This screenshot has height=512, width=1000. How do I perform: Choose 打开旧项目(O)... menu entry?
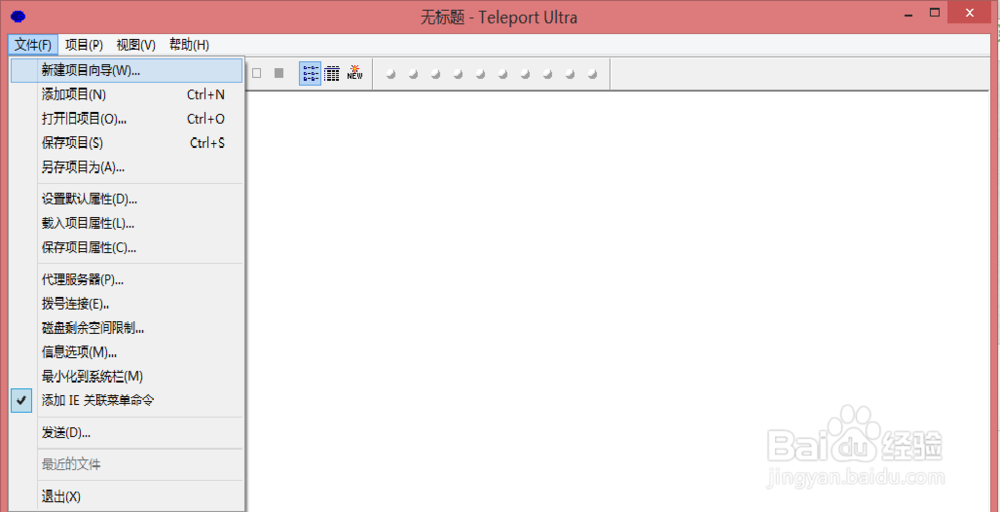click(127, 119)
